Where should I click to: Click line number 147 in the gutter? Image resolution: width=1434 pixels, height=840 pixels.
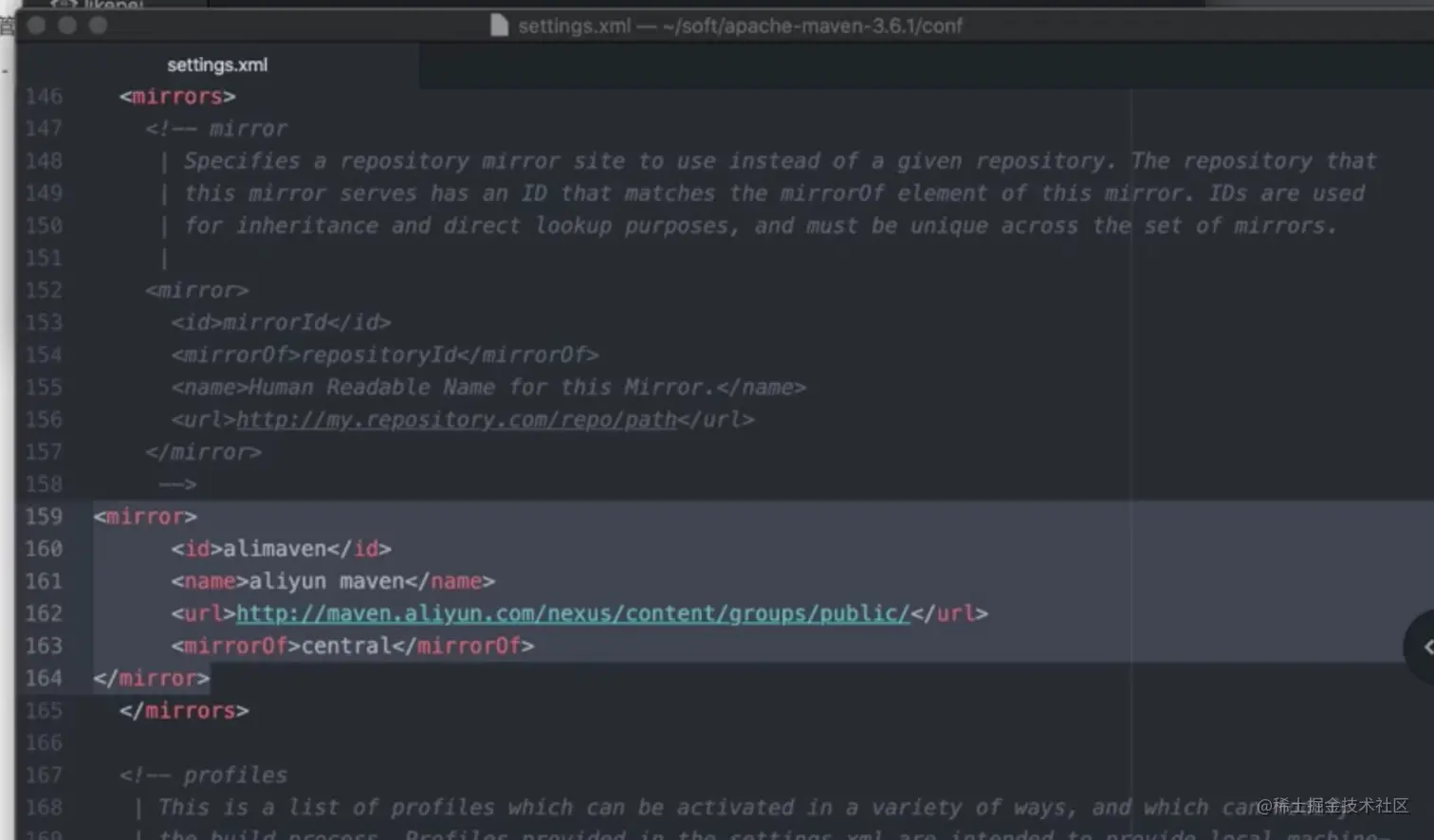pos(44,129)
